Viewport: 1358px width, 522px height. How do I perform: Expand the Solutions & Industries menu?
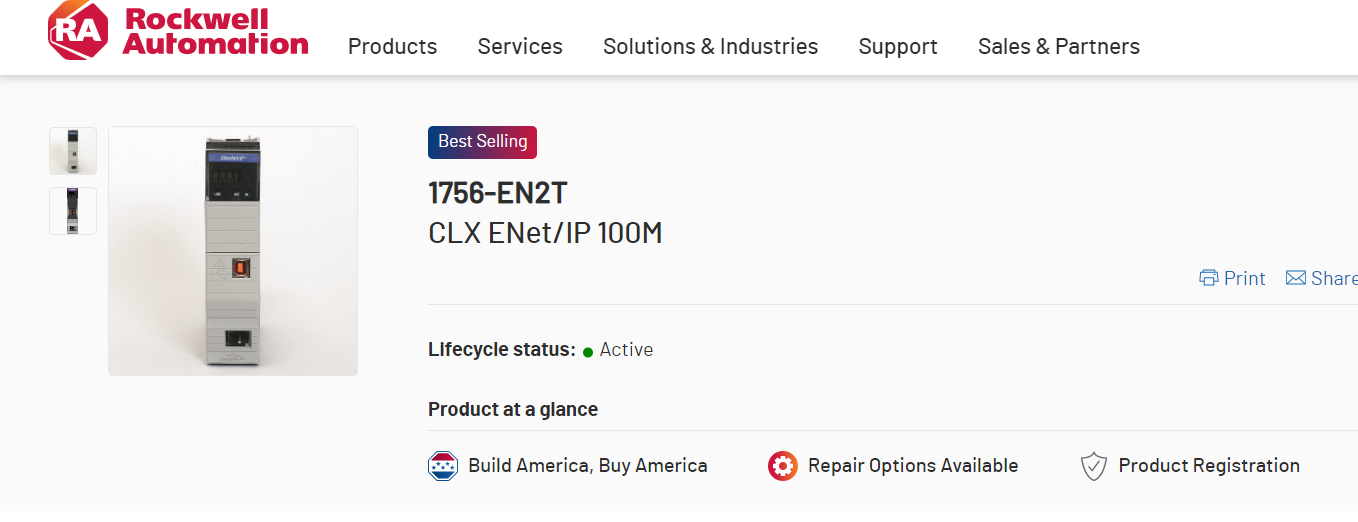click(x=710, y=47)
